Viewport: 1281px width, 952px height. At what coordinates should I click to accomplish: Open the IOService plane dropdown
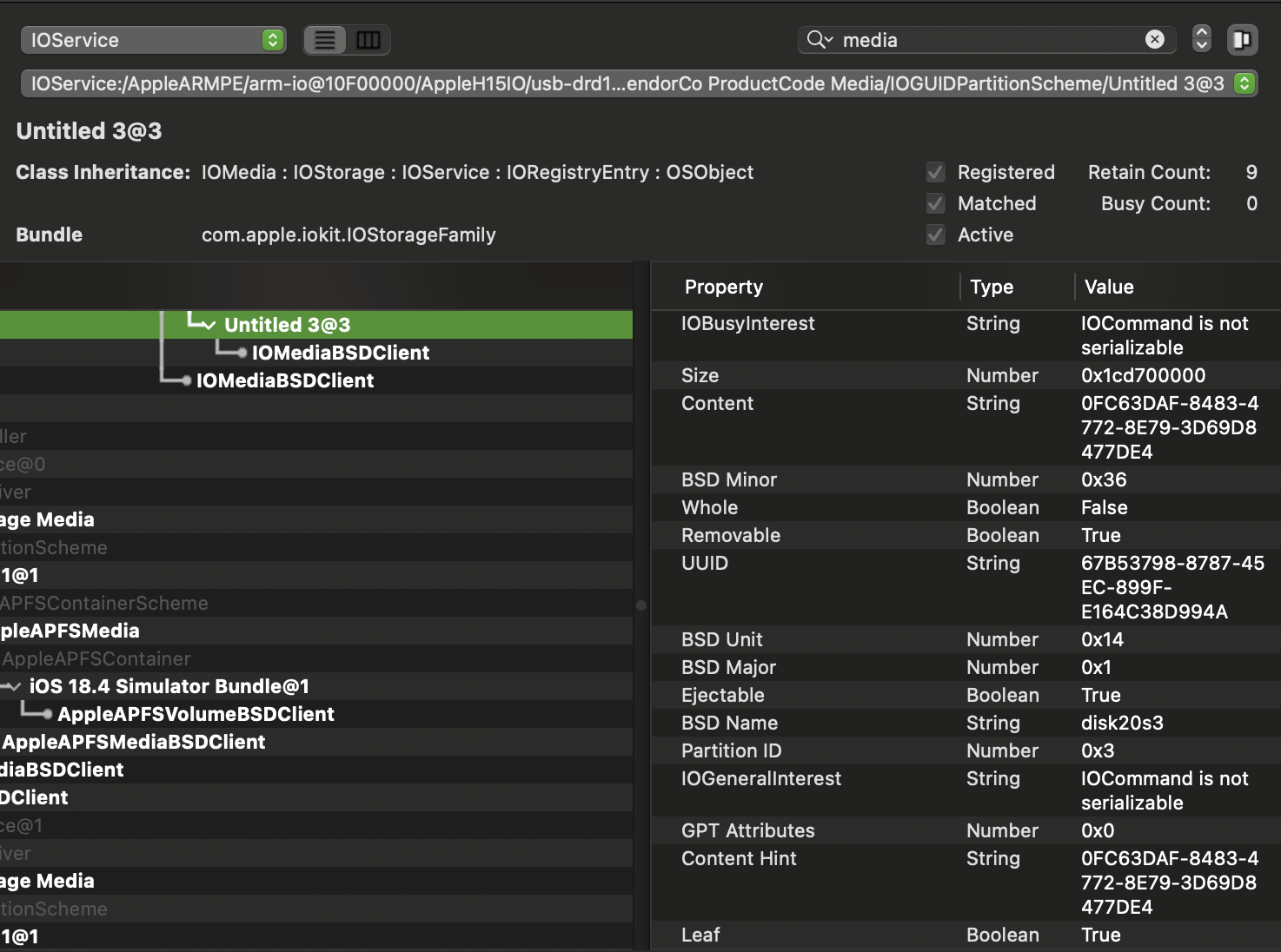[x=154, y=40]
